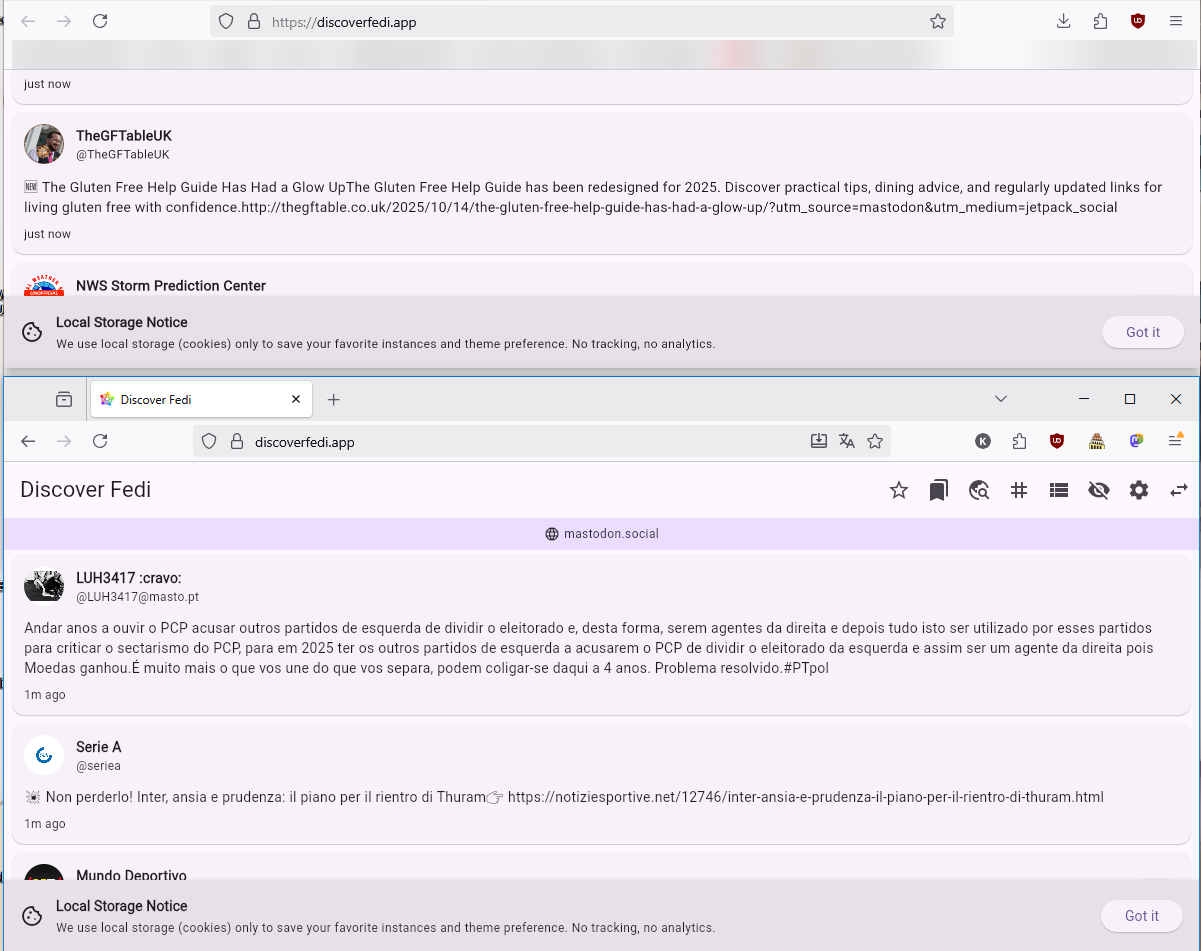
Task: Bookmark star in the back window address bar
Action: [x=938, y=21]
